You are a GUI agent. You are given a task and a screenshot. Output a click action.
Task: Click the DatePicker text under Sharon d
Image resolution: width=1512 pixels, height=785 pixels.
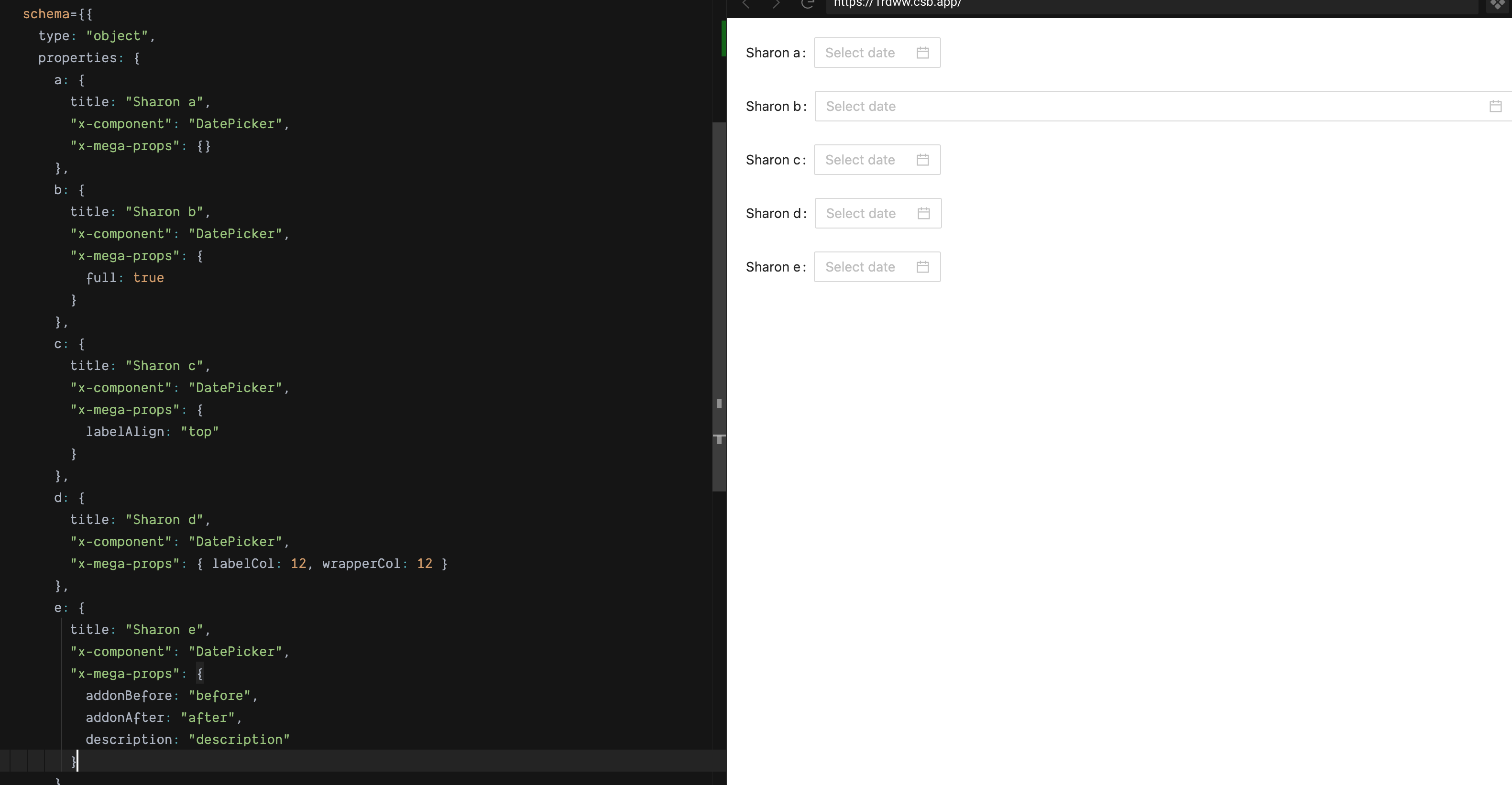point(235,542)
